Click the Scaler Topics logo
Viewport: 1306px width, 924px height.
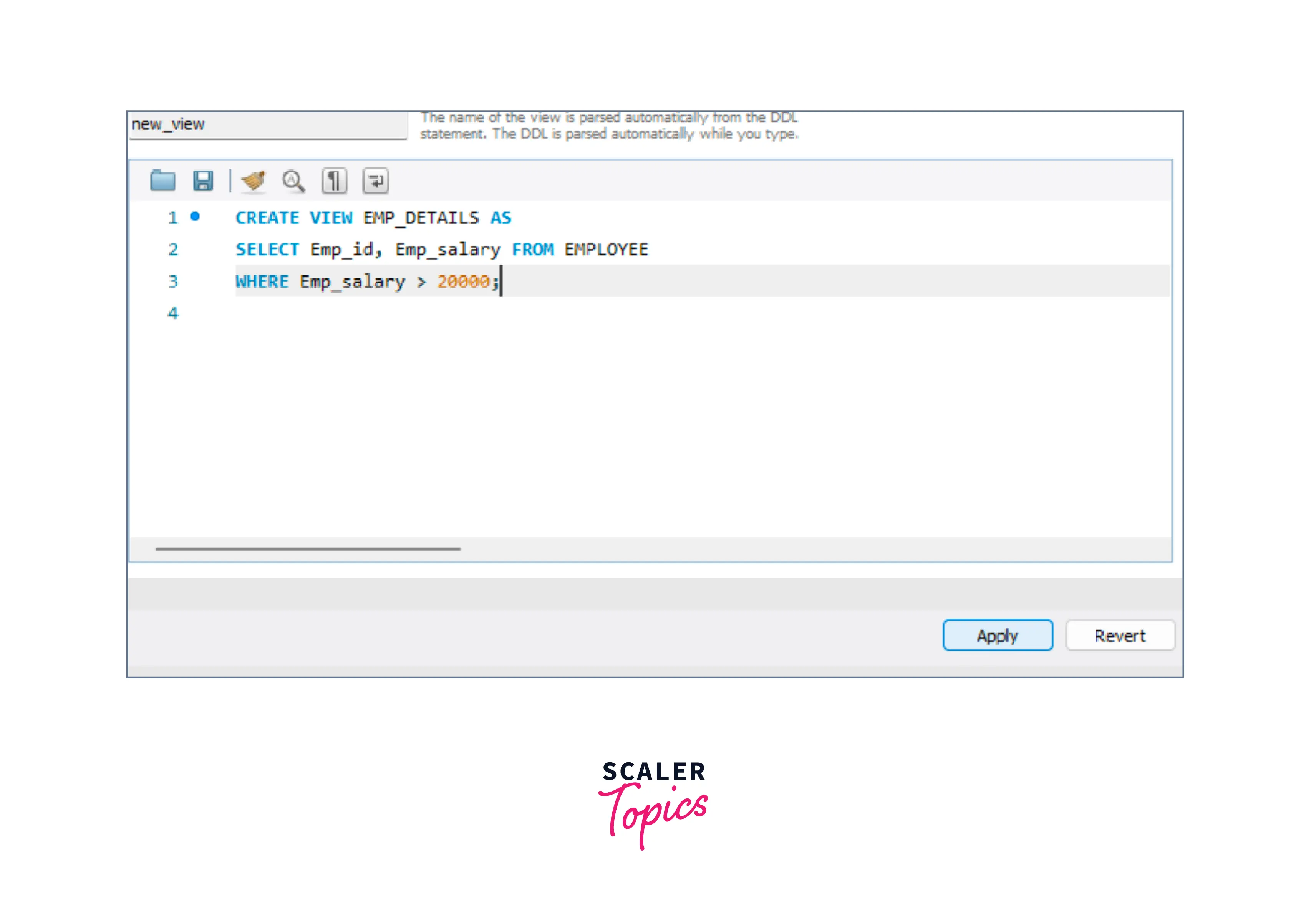[x=653, y=803]
